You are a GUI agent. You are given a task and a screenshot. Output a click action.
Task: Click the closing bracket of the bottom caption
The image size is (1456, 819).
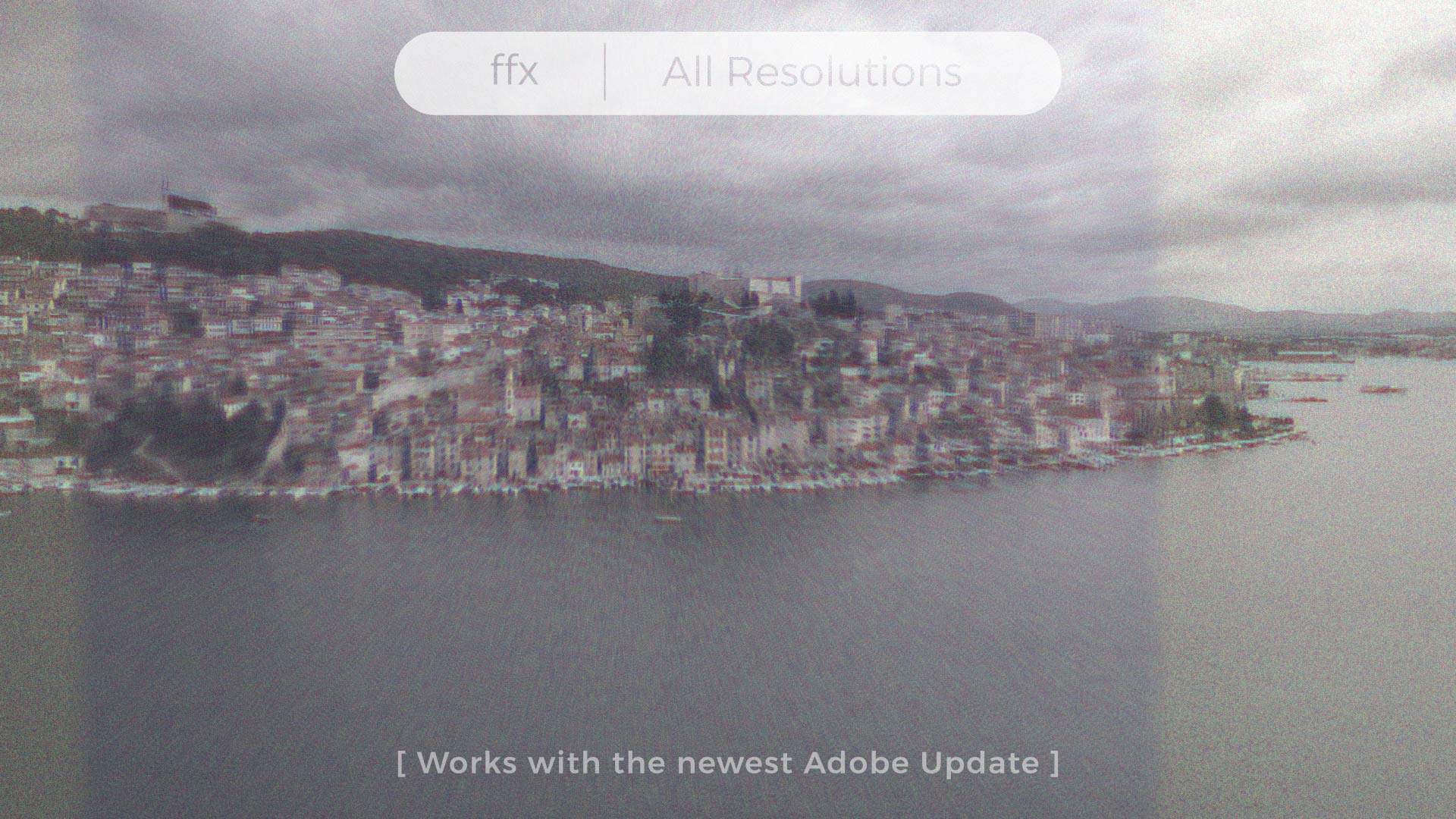[x=1055, y=763]
